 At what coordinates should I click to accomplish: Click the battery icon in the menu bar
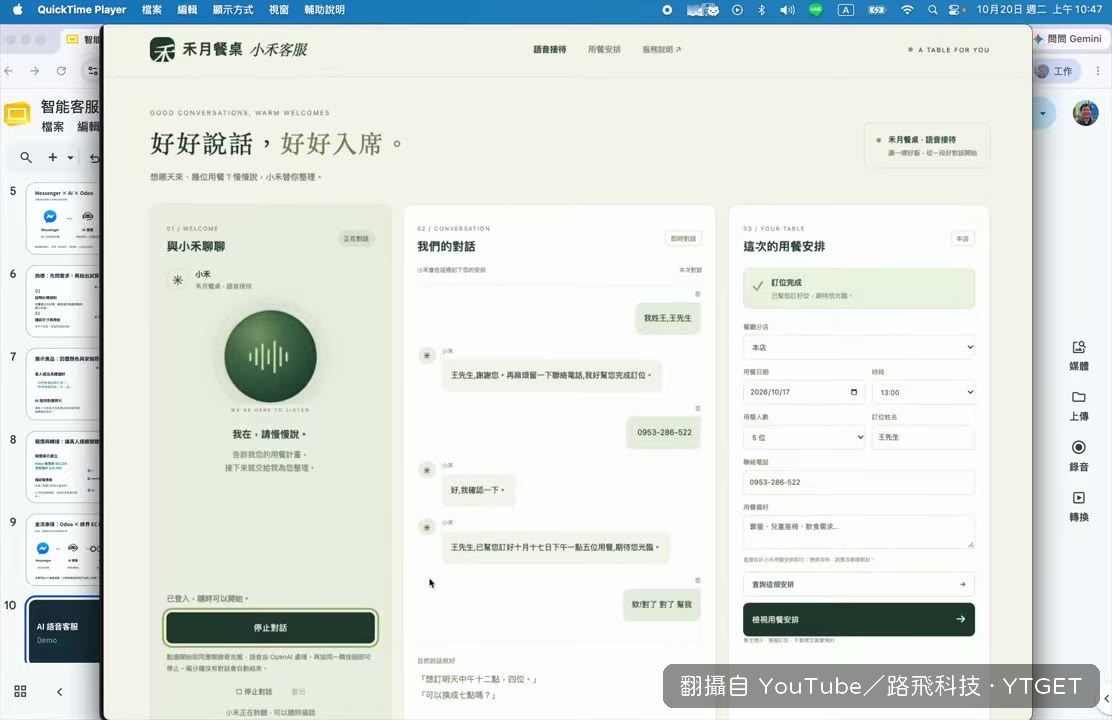[877, 10]
